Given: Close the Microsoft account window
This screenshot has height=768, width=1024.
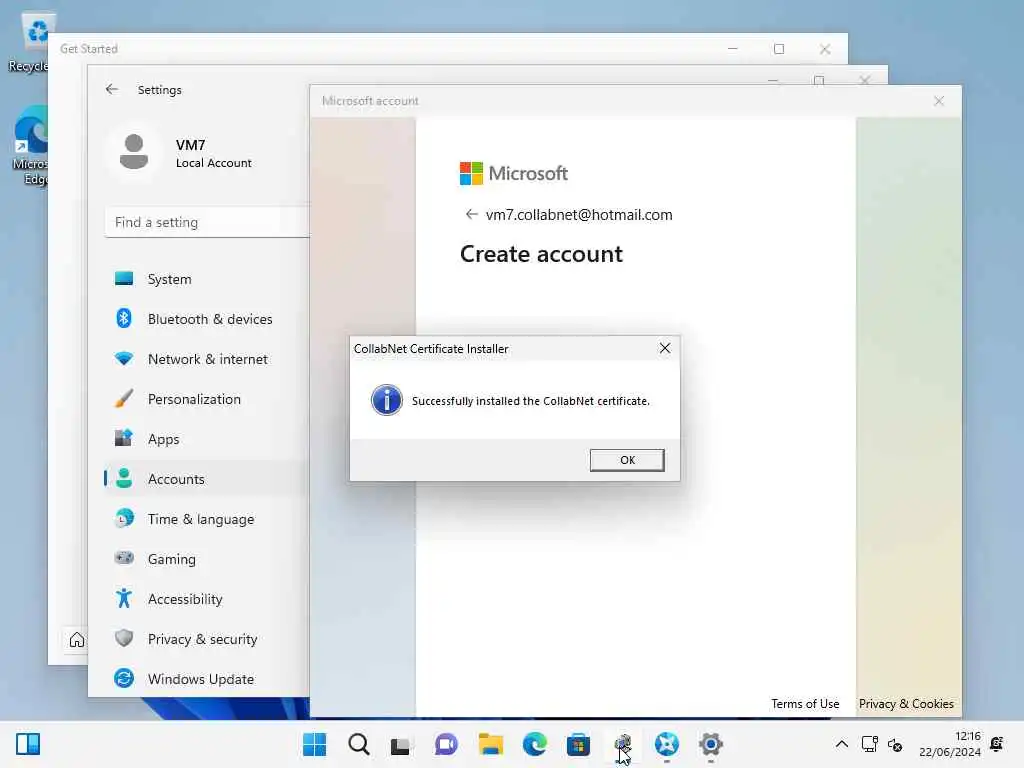Looking at the screenshot, I should (938, 101).
